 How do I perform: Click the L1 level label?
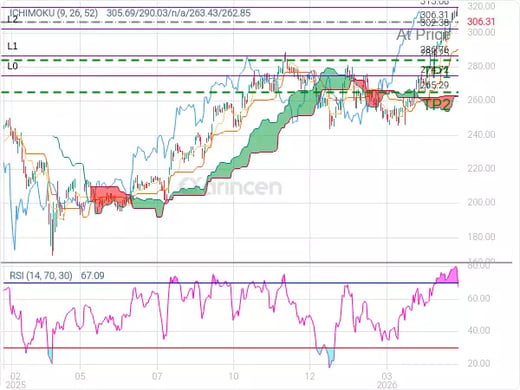pos(12,46)
